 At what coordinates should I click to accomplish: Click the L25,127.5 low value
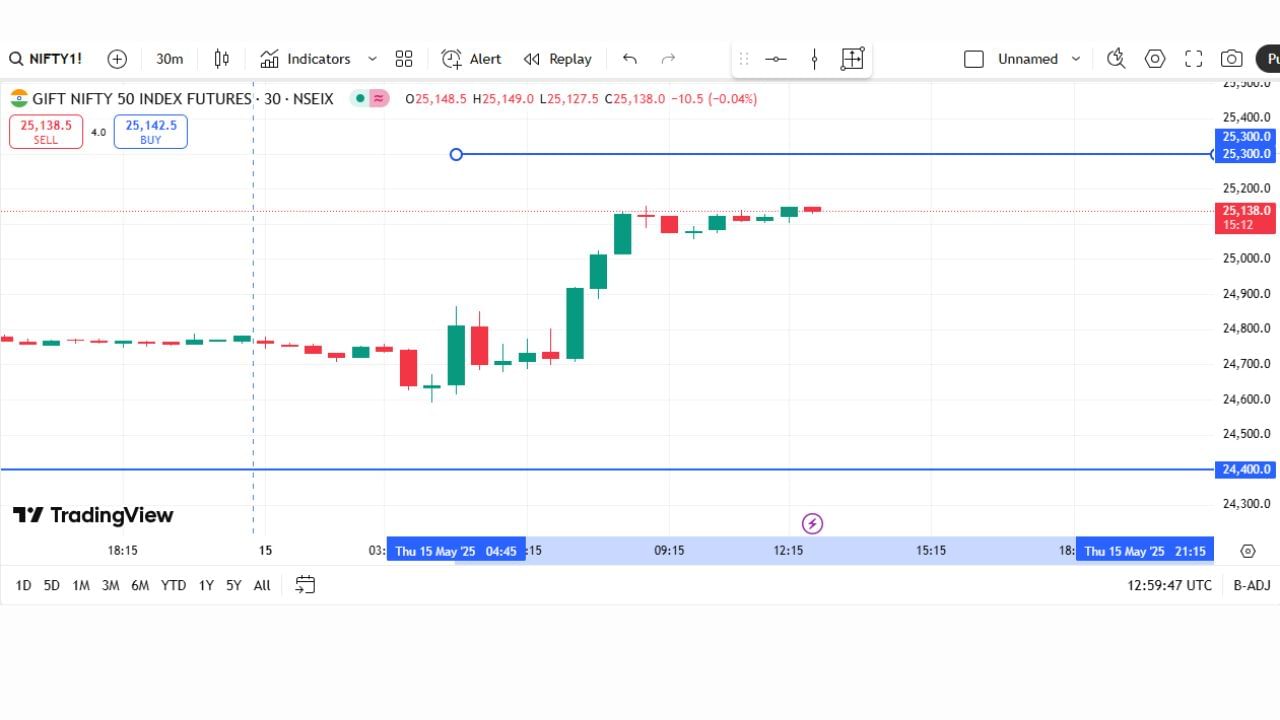(x=568, y=99)
